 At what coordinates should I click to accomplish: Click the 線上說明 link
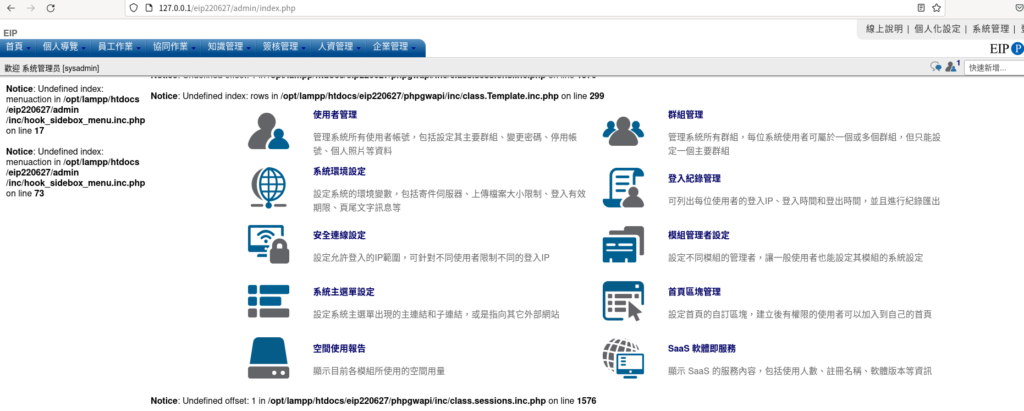(x=884, y=29)
